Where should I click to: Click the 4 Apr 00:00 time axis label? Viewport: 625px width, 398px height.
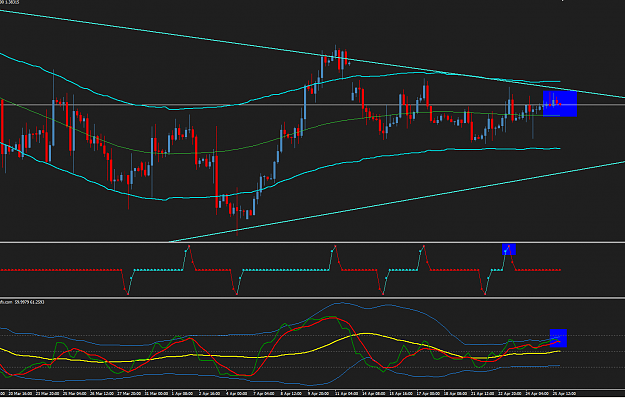click(237, 393)
